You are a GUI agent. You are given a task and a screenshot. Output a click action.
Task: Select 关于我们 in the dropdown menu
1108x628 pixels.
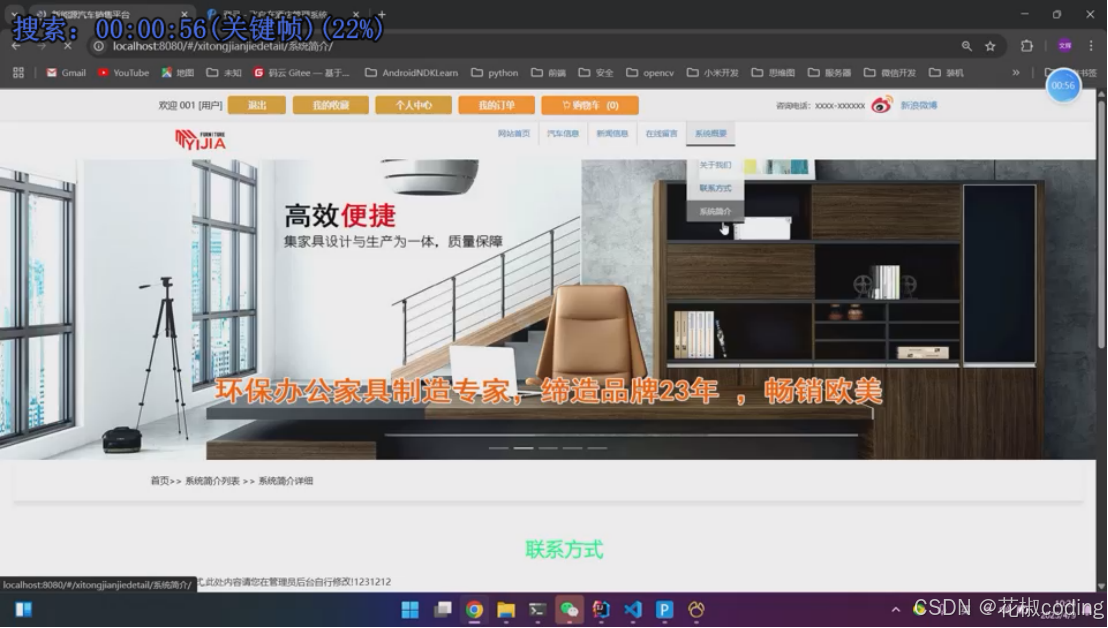pyautogui.click(x=715, y=165)
